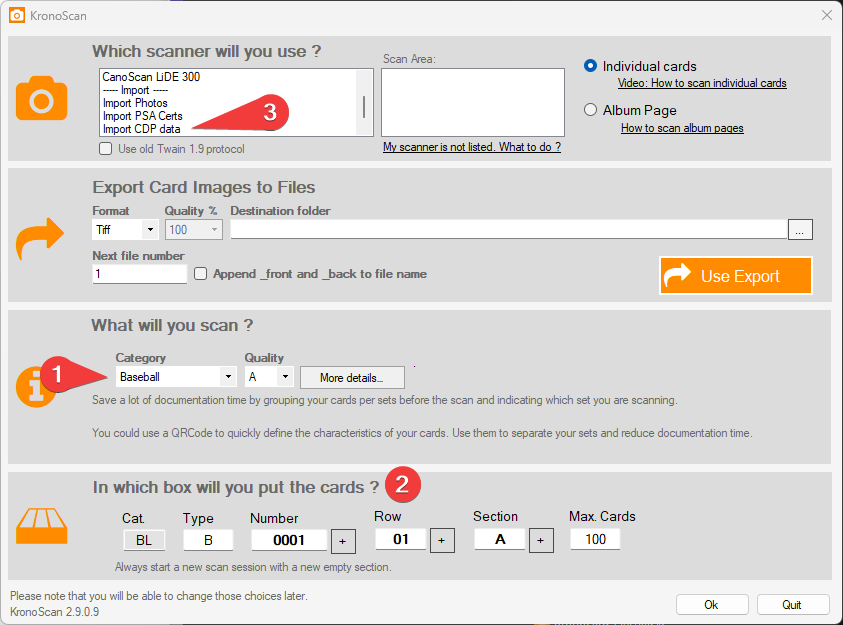Screen dimensions: 843x625
Task: Increment the Row value with plus button
Action: [440, 540]
